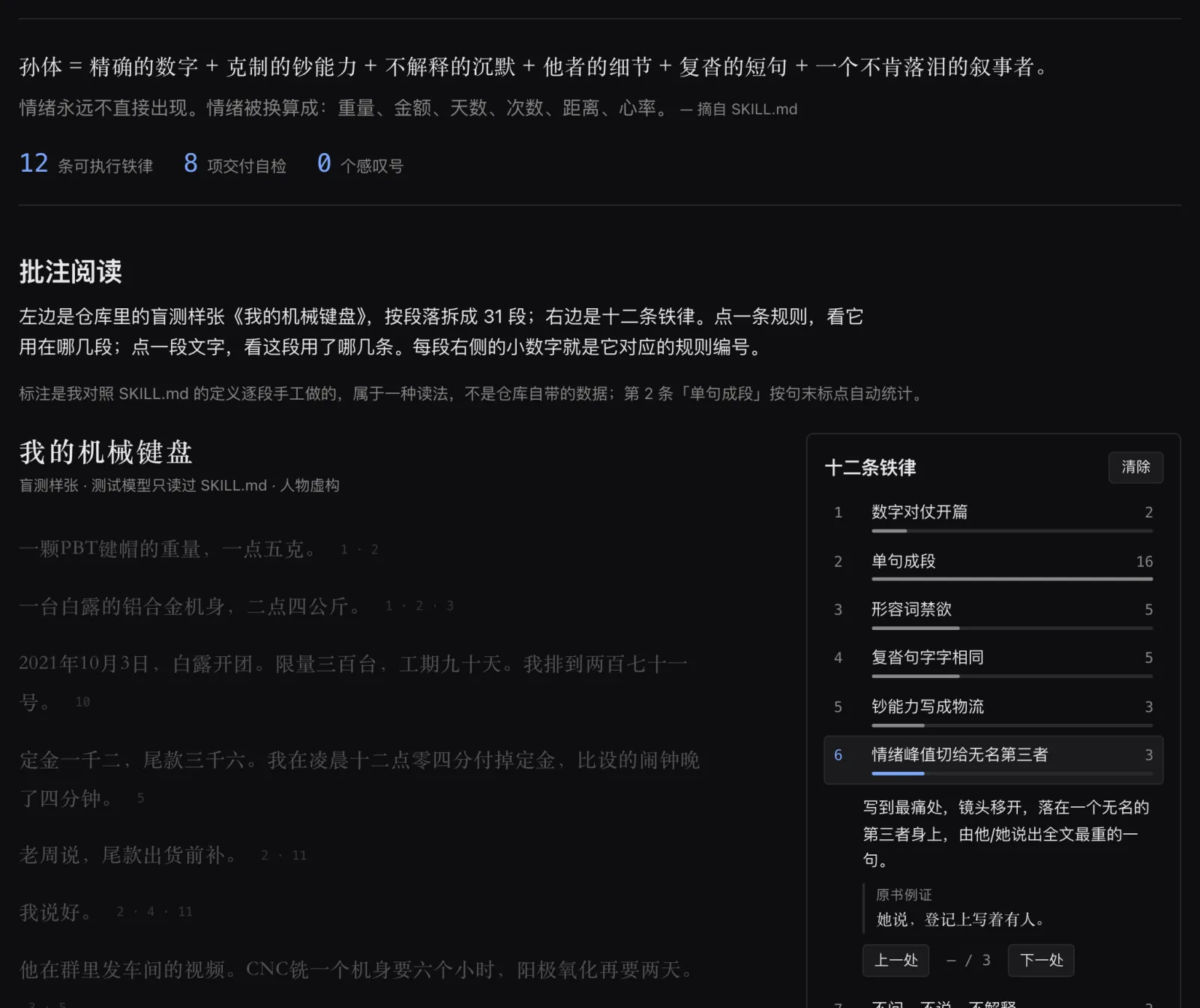Select rule 2 单句成段
1200x1008 pixels.
click(993, 565)
